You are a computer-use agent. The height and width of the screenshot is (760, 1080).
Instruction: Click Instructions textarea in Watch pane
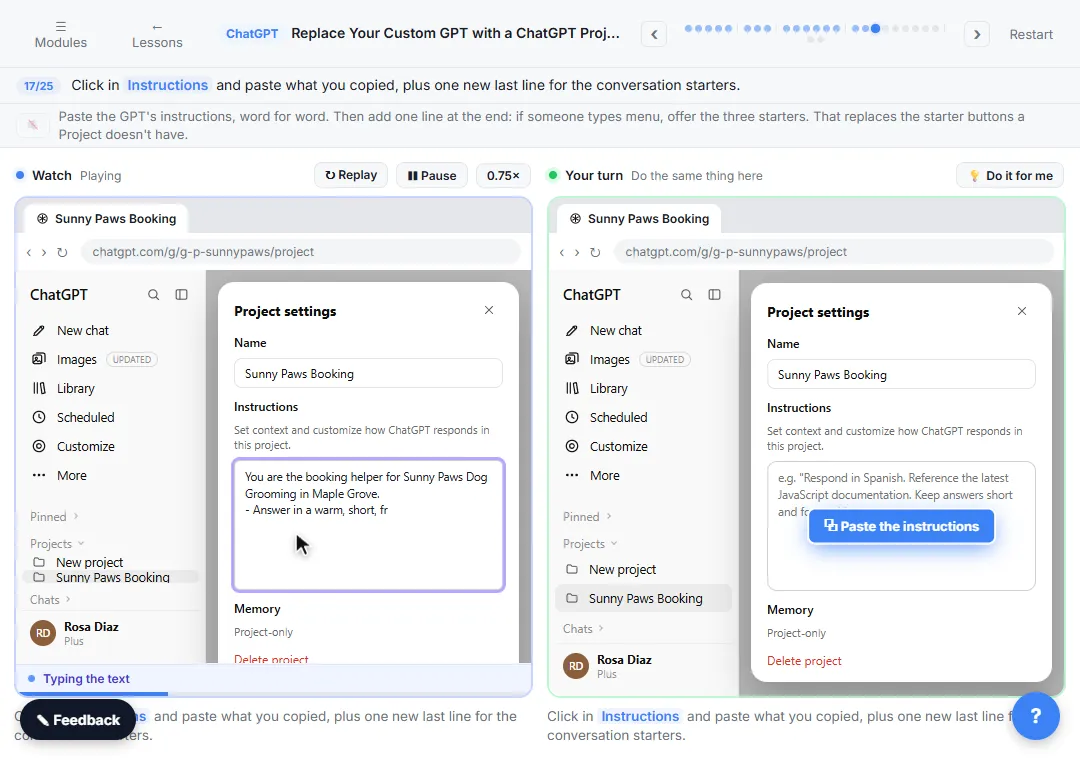click(368, 525)
